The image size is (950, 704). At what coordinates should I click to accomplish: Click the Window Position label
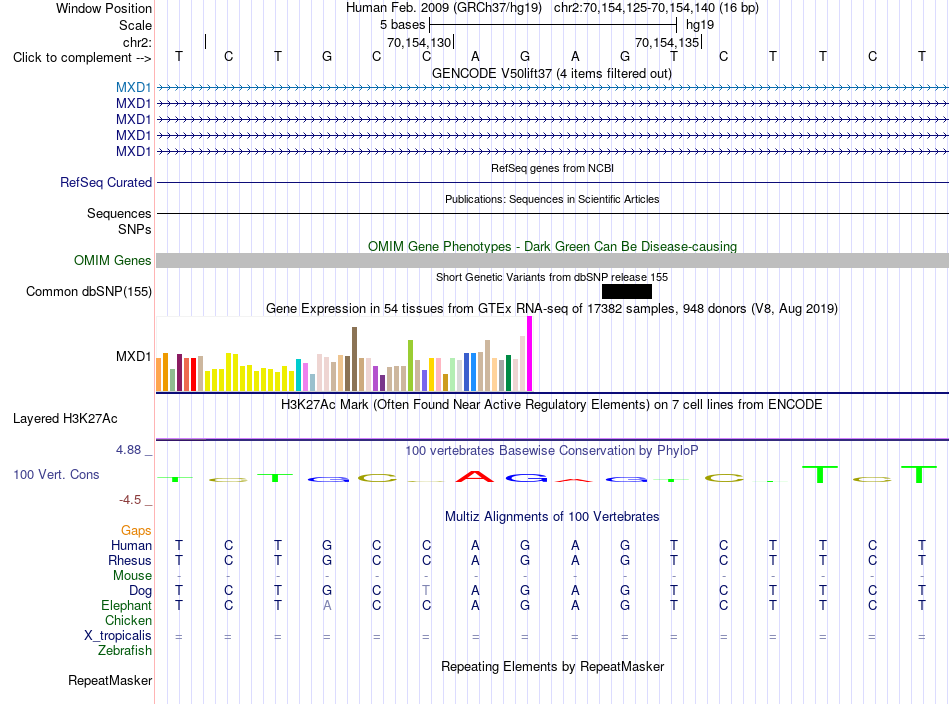click(x=104, y=8)
